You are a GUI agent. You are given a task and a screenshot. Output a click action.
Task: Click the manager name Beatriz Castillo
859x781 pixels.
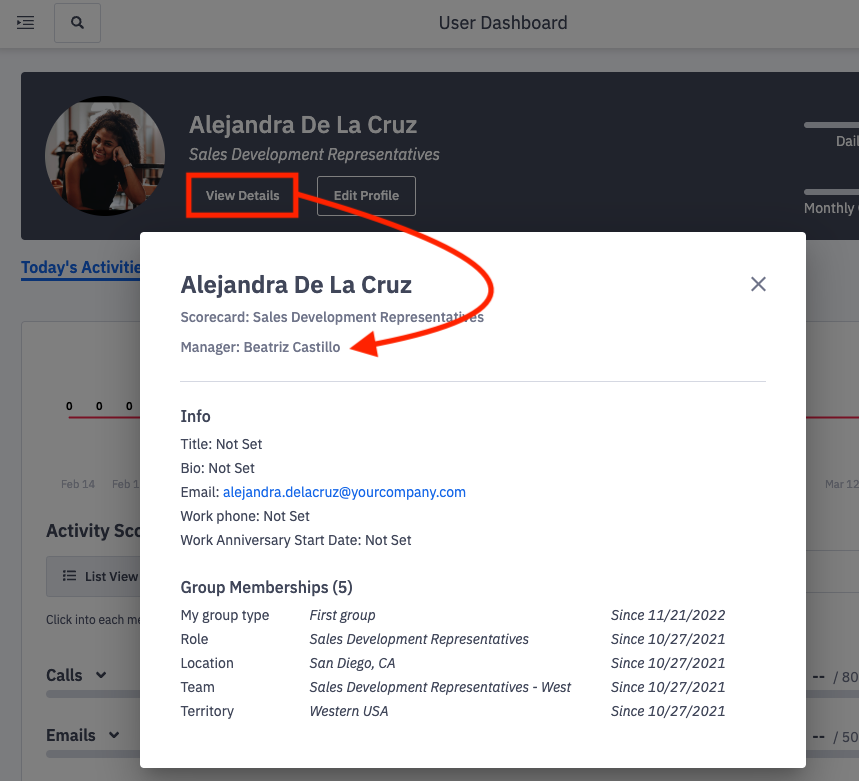click(292, 347)
